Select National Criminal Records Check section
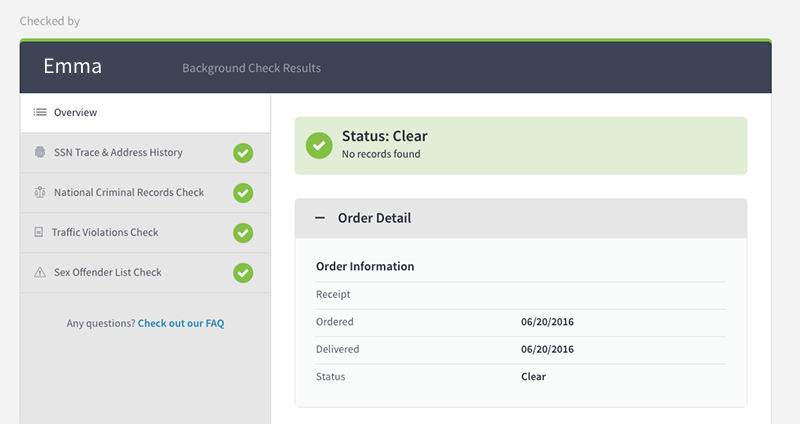The image size is (800, 424). coord(145,193)
